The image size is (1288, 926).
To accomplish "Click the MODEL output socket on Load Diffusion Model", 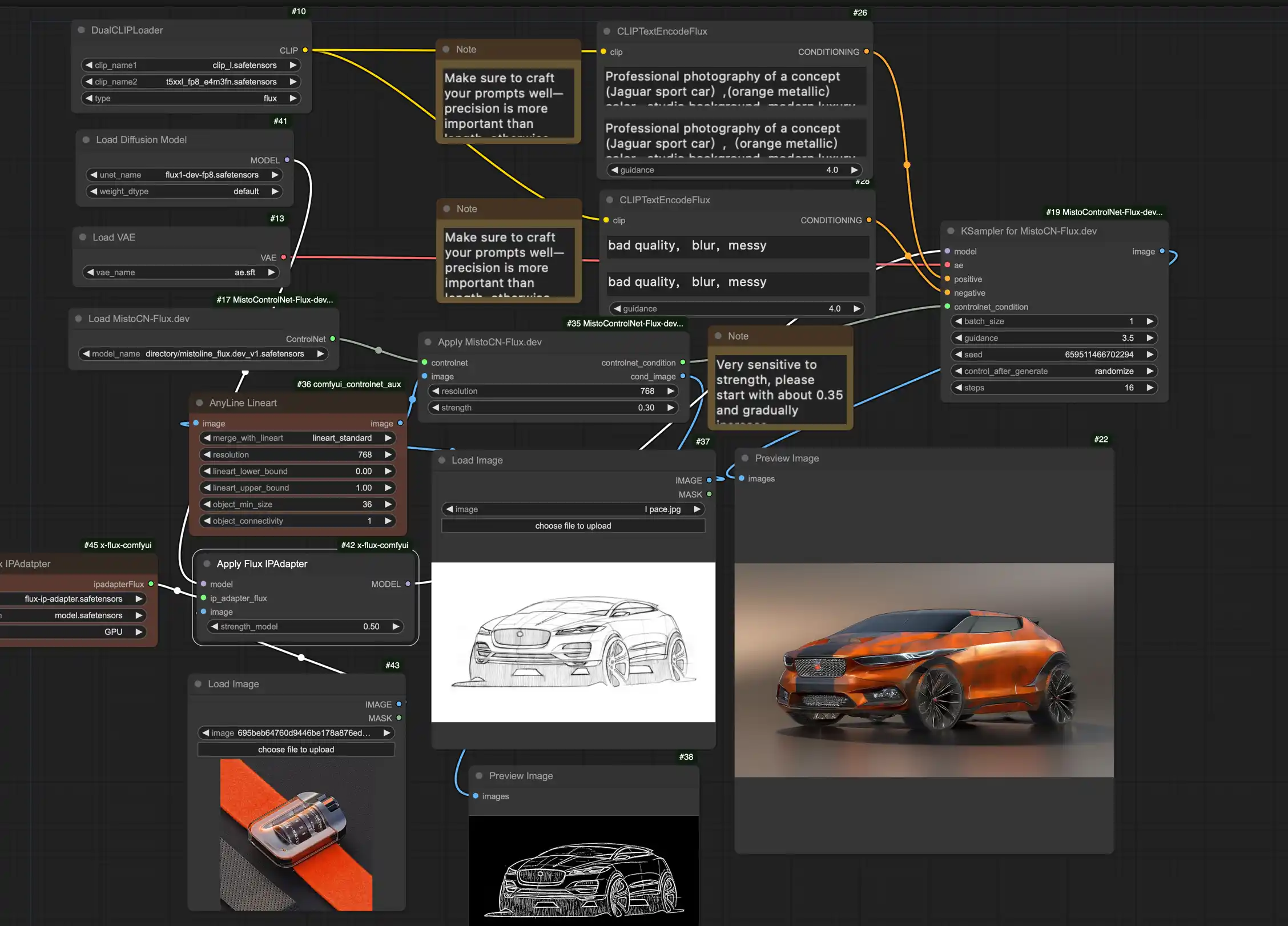I will 287,160.
